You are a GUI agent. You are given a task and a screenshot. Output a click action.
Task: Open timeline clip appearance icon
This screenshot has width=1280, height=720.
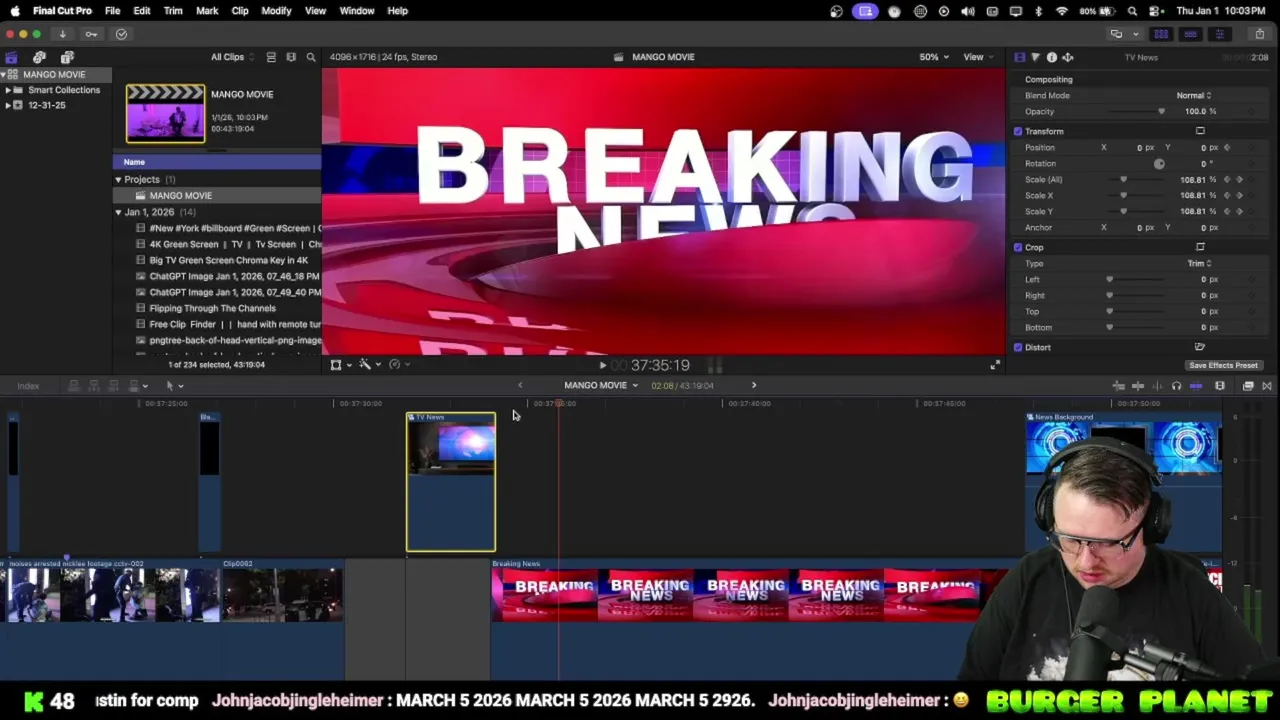point(1219,386)
